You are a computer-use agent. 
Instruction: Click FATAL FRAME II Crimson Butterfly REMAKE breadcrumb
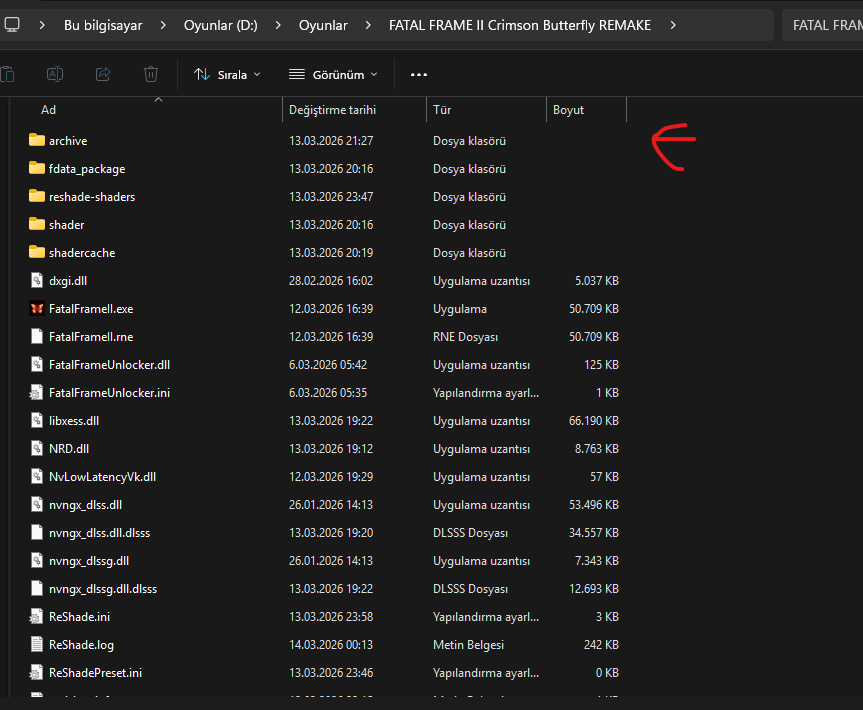(520, 25)
